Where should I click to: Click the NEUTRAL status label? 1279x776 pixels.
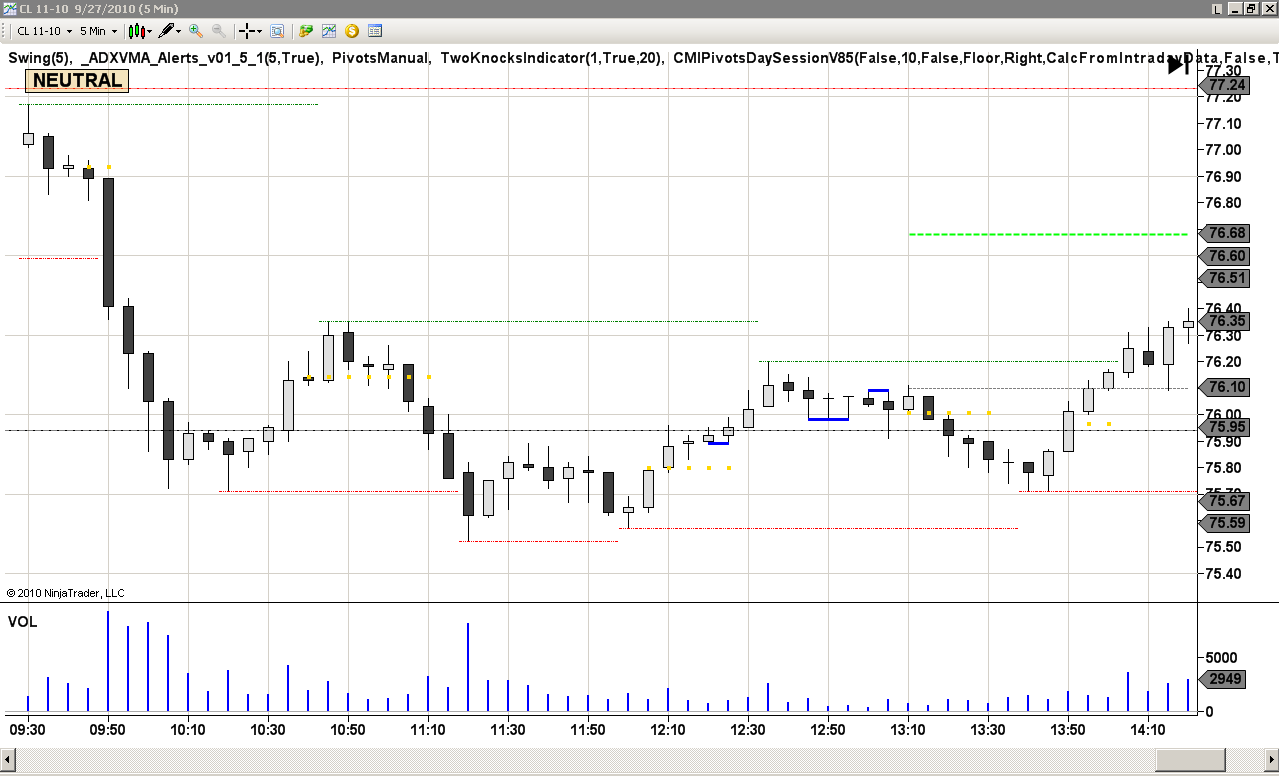tap(78, 80)
